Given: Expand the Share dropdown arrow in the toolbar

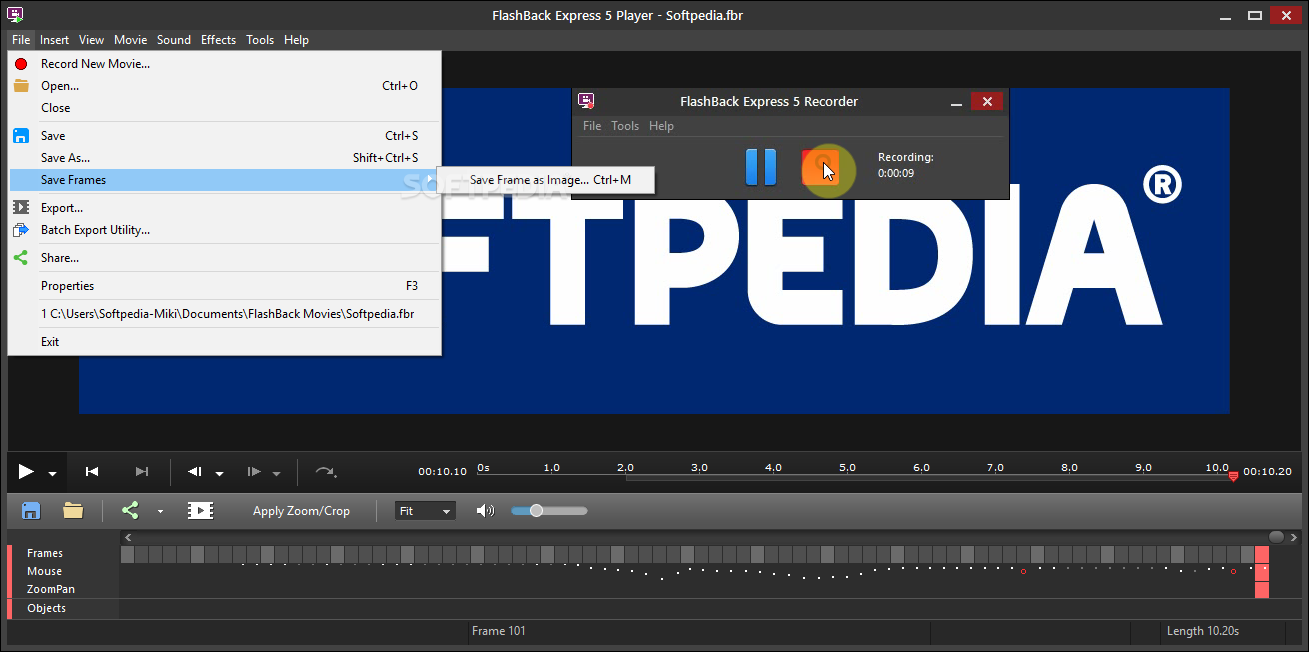Looking at the screenshot, I should click(160, 512).
